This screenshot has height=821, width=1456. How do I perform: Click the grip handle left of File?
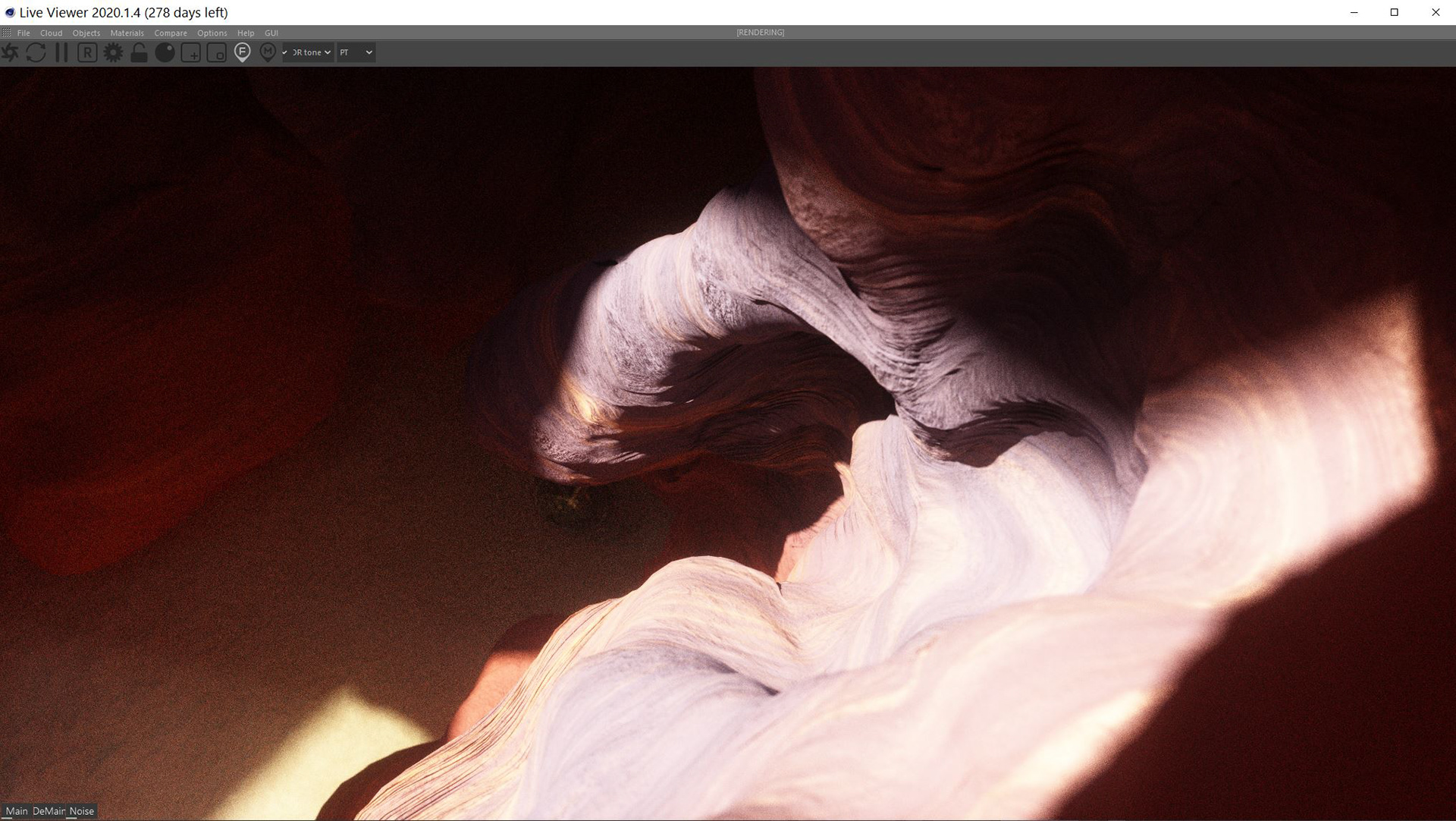[x=6, y=33]
